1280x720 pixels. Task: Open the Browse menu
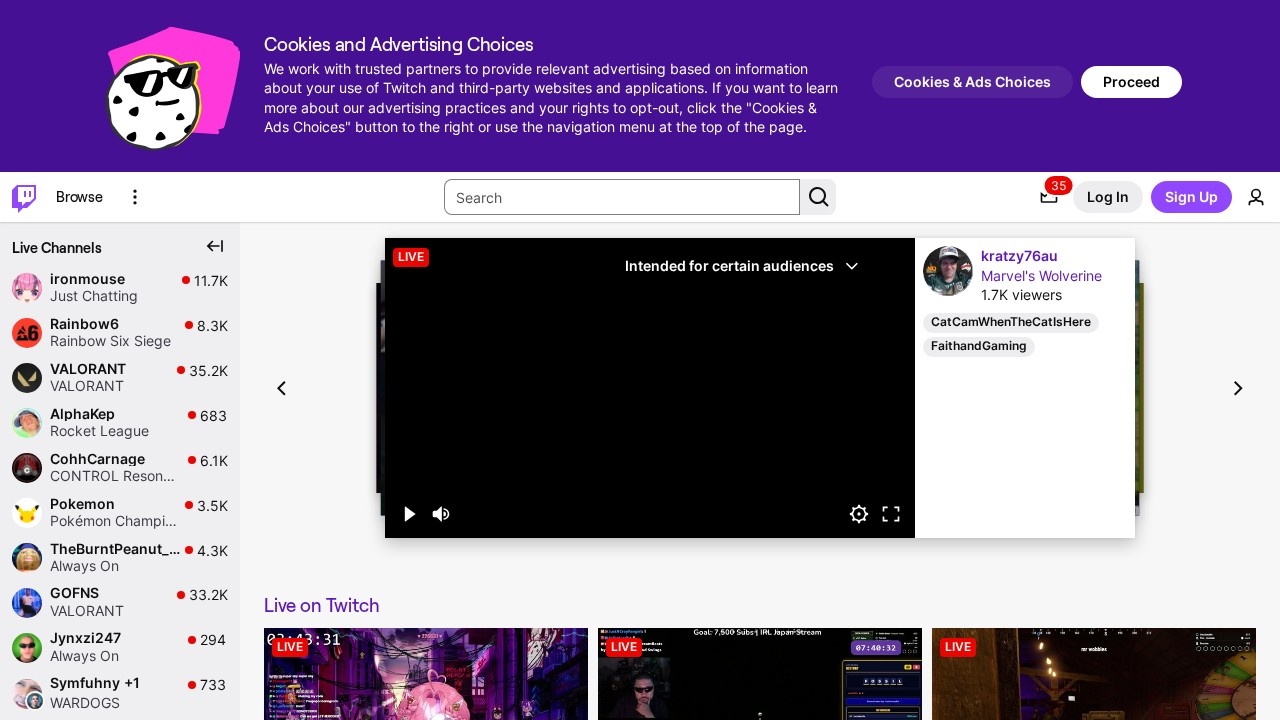79,197
